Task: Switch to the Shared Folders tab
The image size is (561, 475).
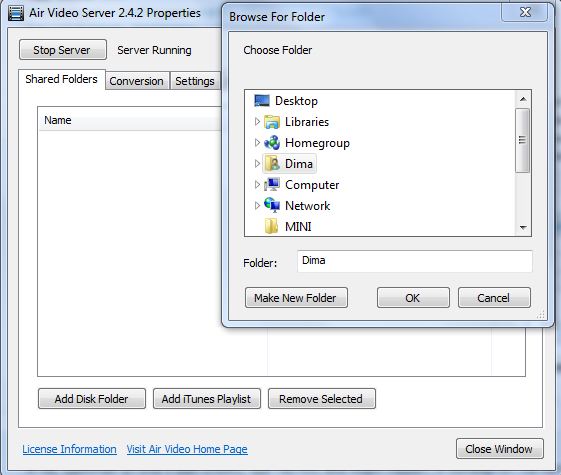Action: [62, 79]
